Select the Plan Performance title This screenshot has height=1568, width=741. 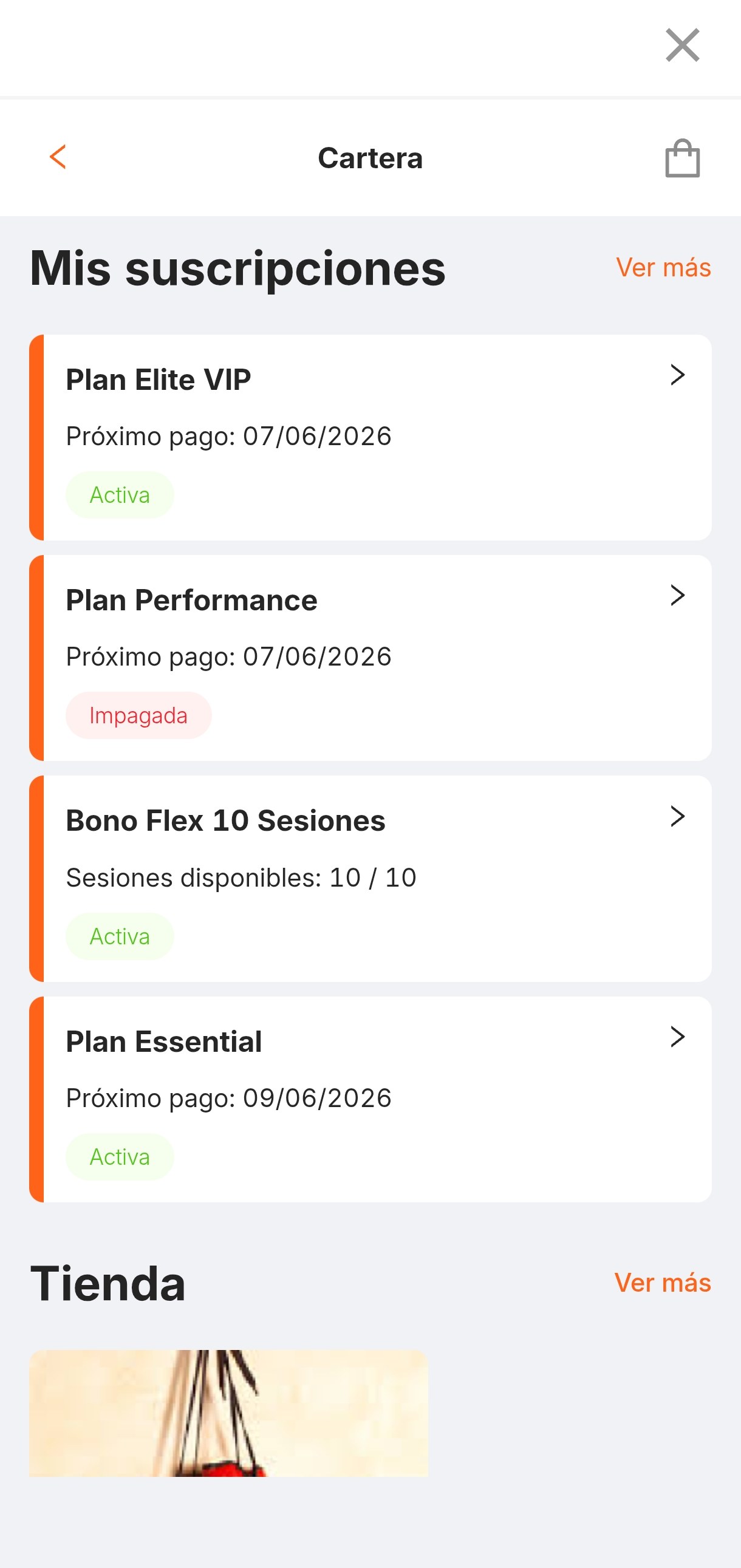click(192, 600)
